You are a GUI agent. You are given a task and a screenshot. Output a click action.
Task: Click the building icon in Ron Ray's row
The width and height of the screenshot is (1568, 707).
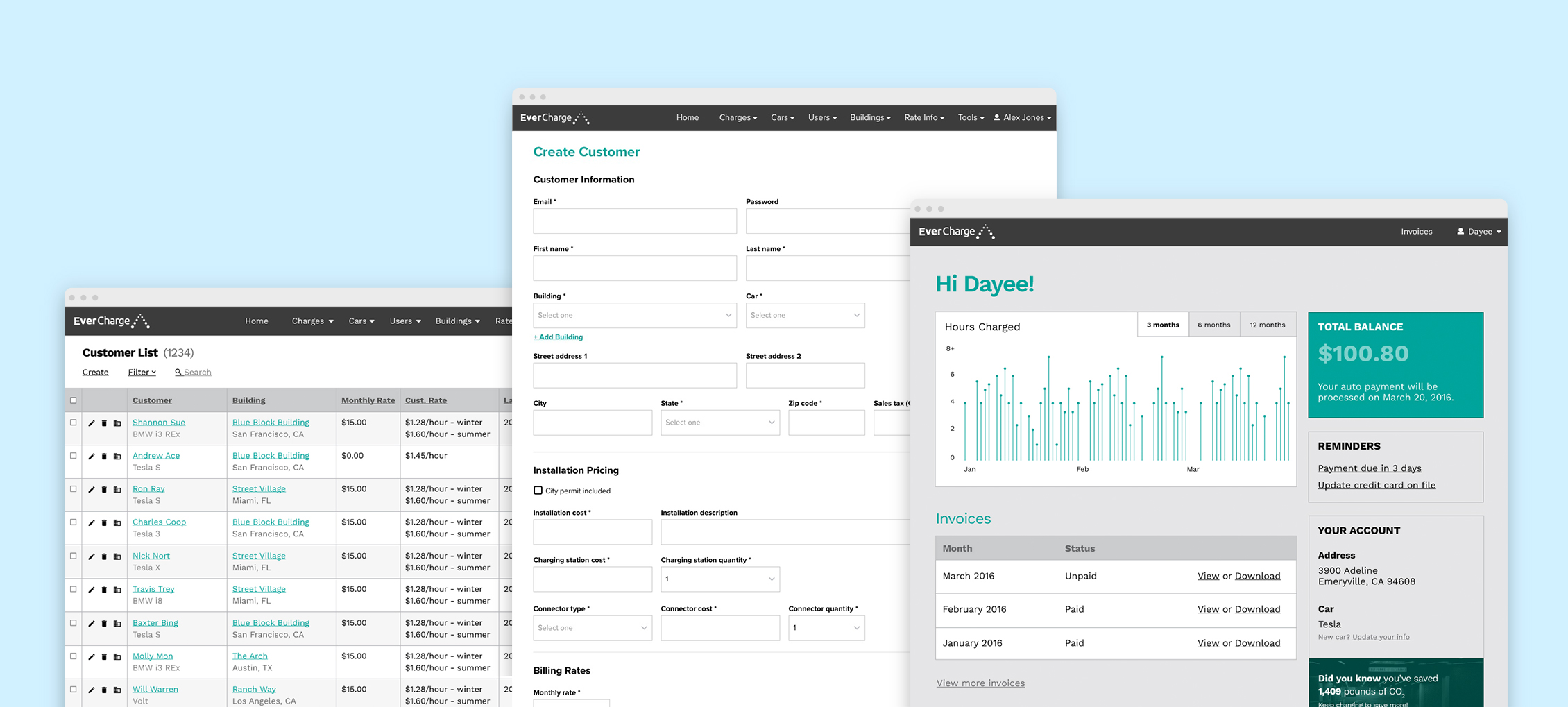click(117, 490)
